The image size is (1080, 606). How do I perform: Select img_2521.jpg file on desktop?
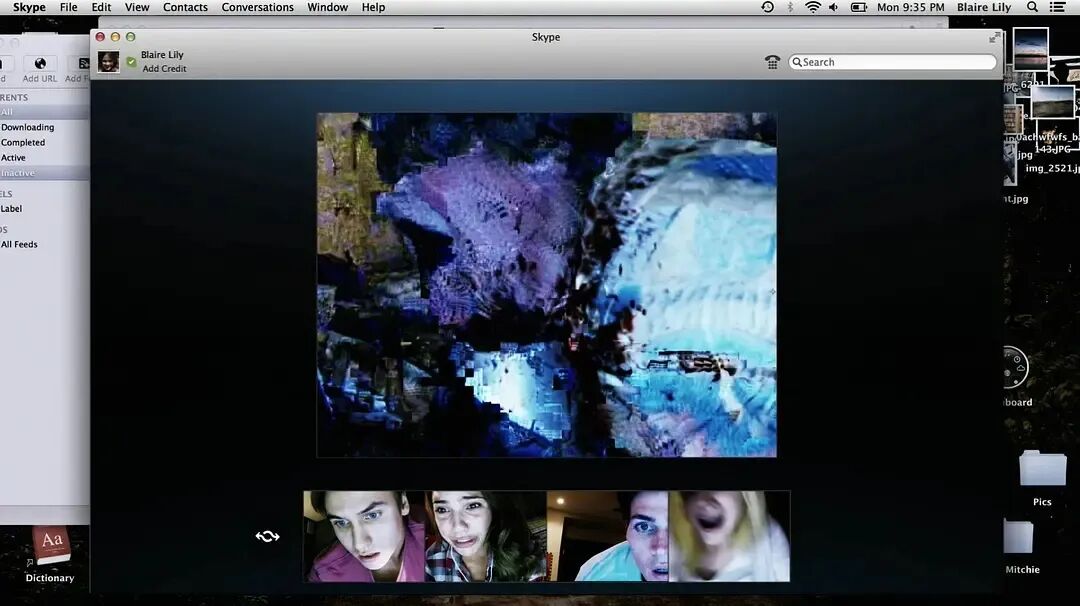pos(1052,168)
